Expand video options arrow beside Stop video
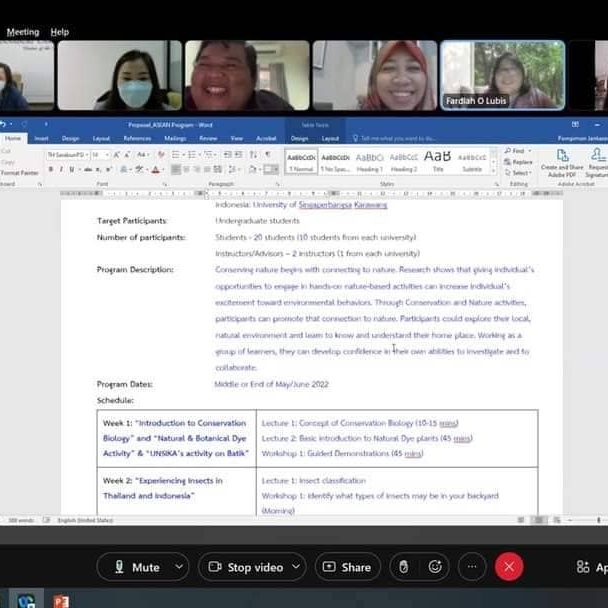 (297, 567)
